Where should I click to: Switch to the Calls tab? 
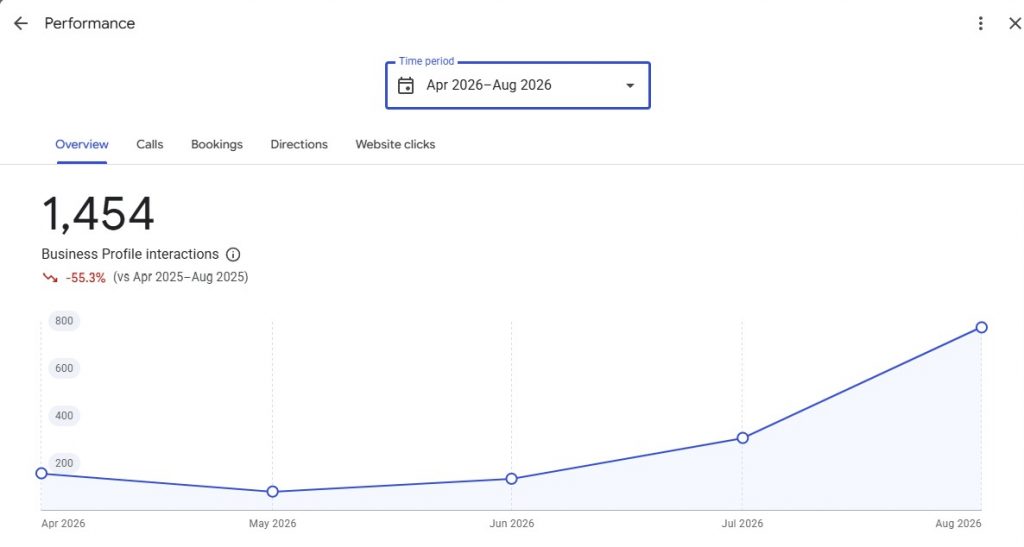150,144
